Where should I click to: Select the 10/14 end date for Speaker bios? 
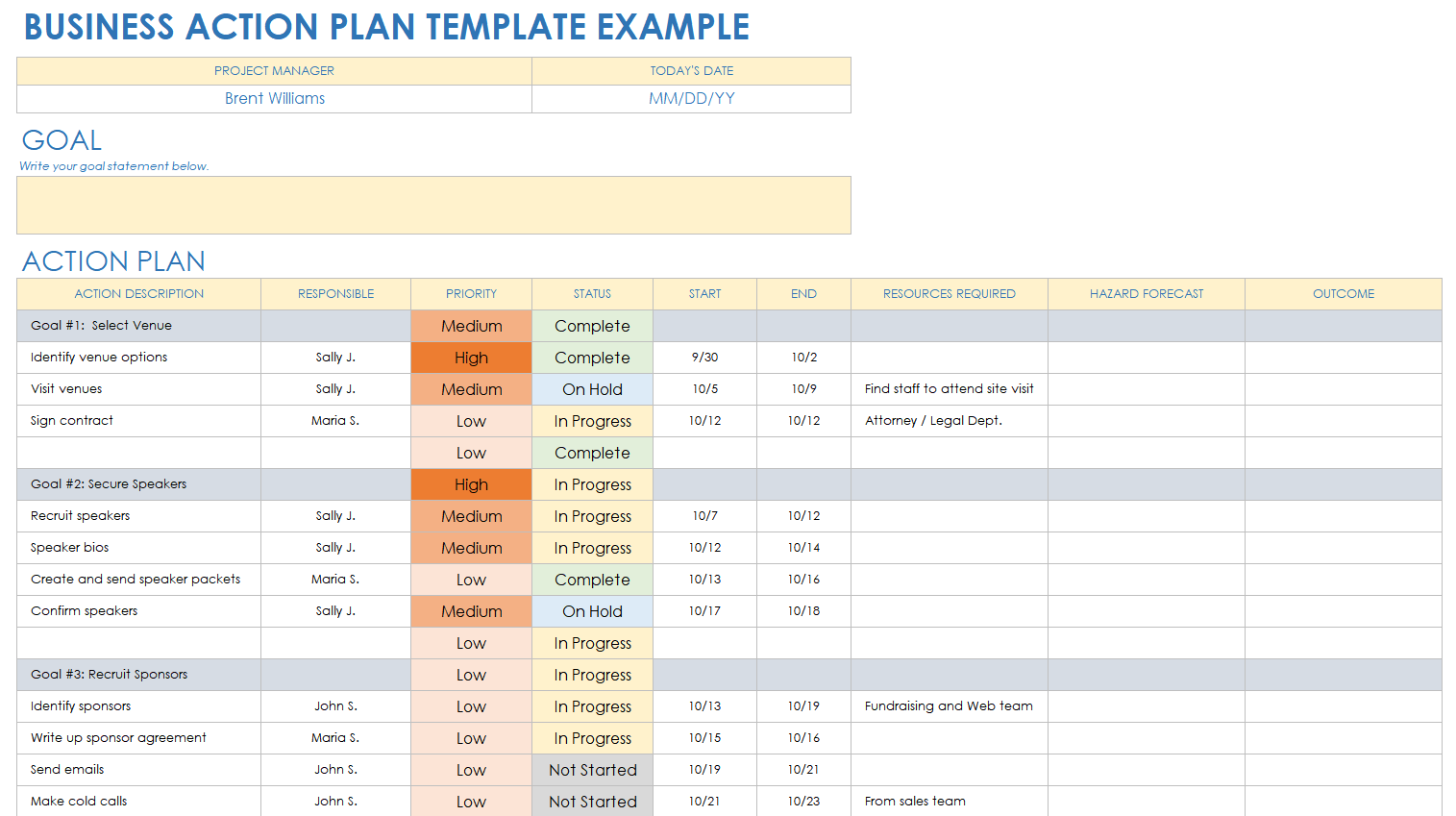coord(803,548)
